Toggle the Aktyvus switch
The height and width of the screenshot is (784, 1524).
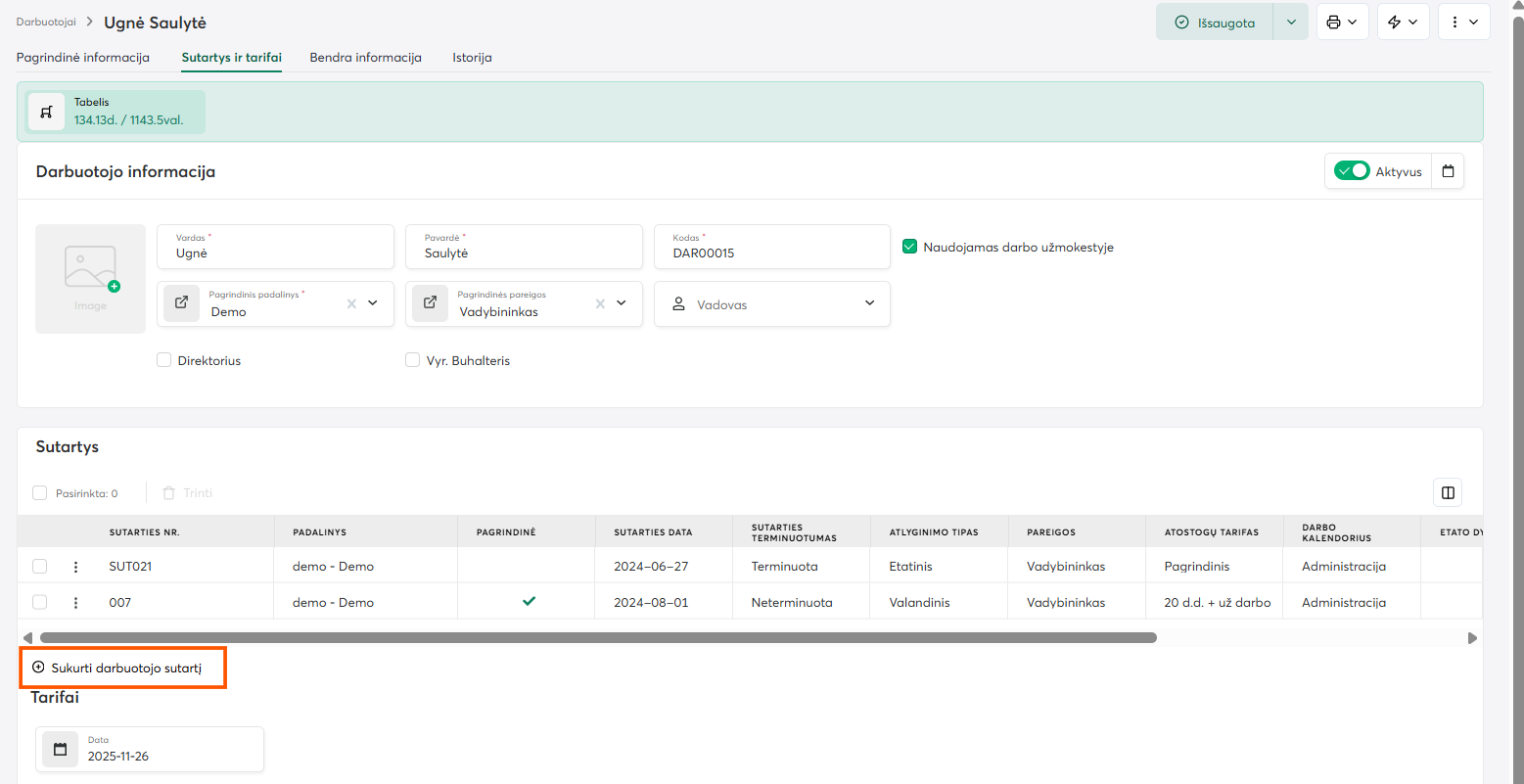click(1352, 171)
